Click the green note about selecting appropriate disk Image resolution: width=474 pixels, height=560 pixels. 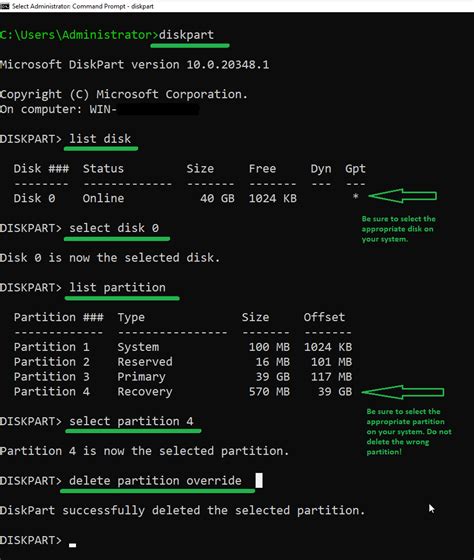tap(398, 229)
